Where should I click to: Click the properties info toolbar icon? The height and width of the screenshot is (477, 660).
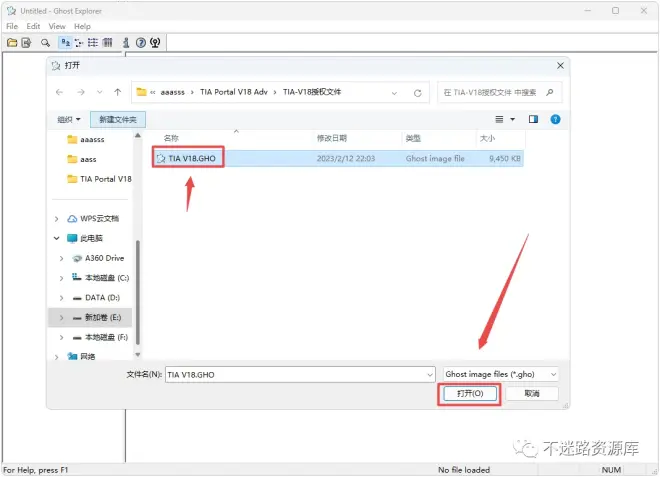tap(126, 43)
